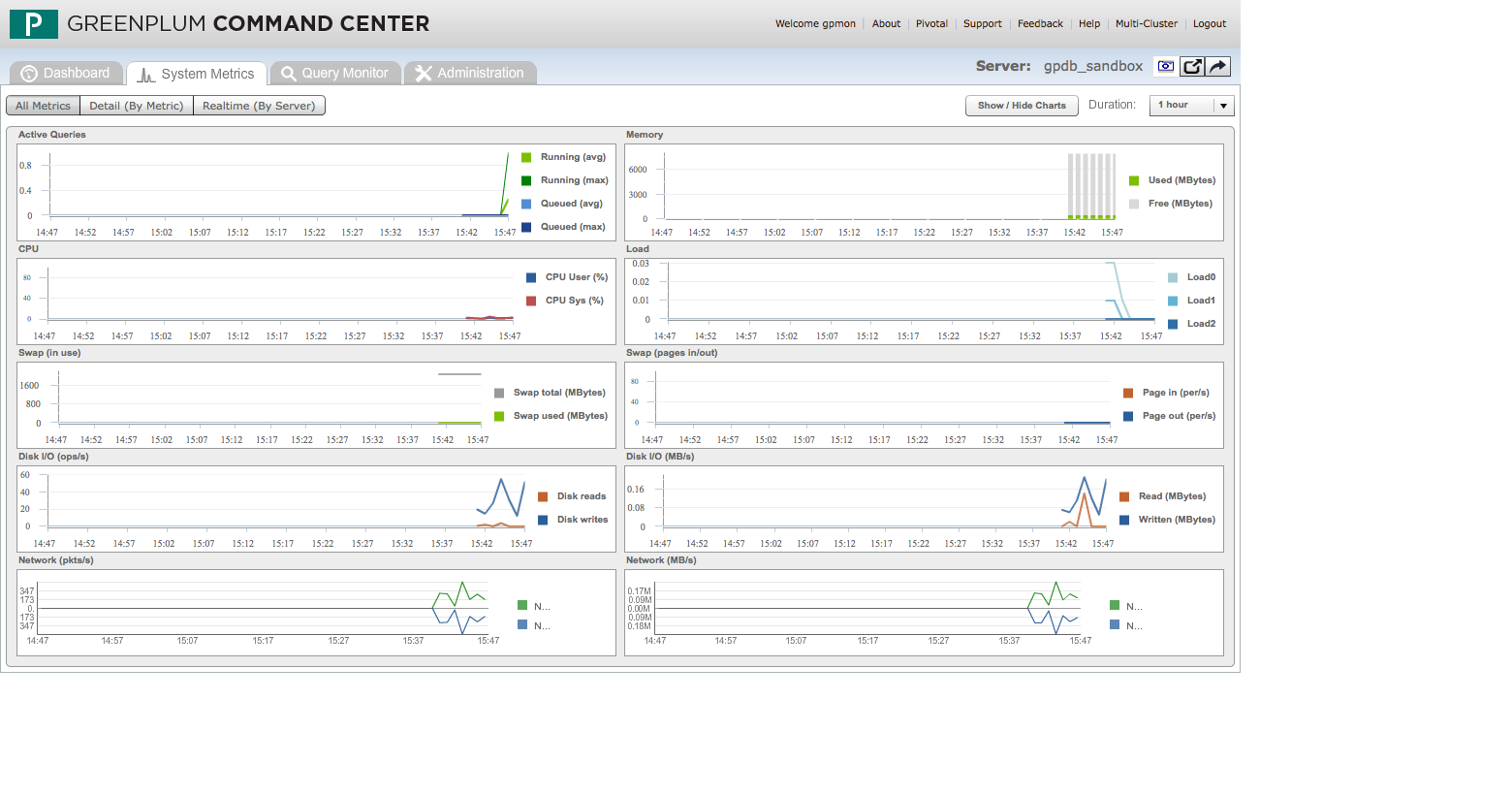The image size is (1512, 795).
Task: Click the Feedback link
Action: click(x=1040, y=24)
